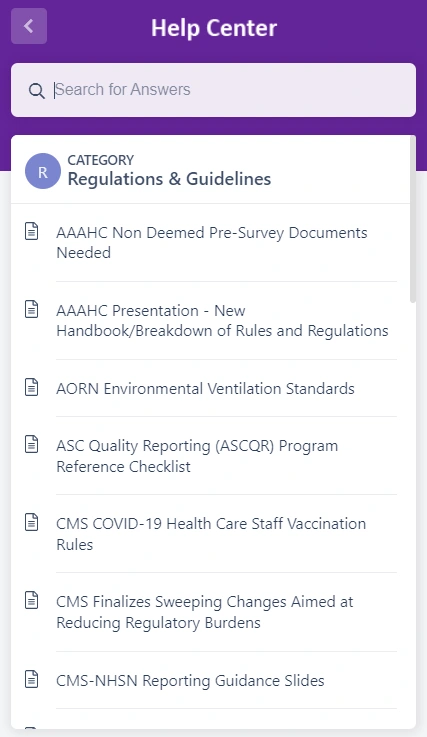Viewport: 427px width, 737px height.
Task: Open AORN Environmental Ventilation Standards article
Action: click(x=205, y=389)
